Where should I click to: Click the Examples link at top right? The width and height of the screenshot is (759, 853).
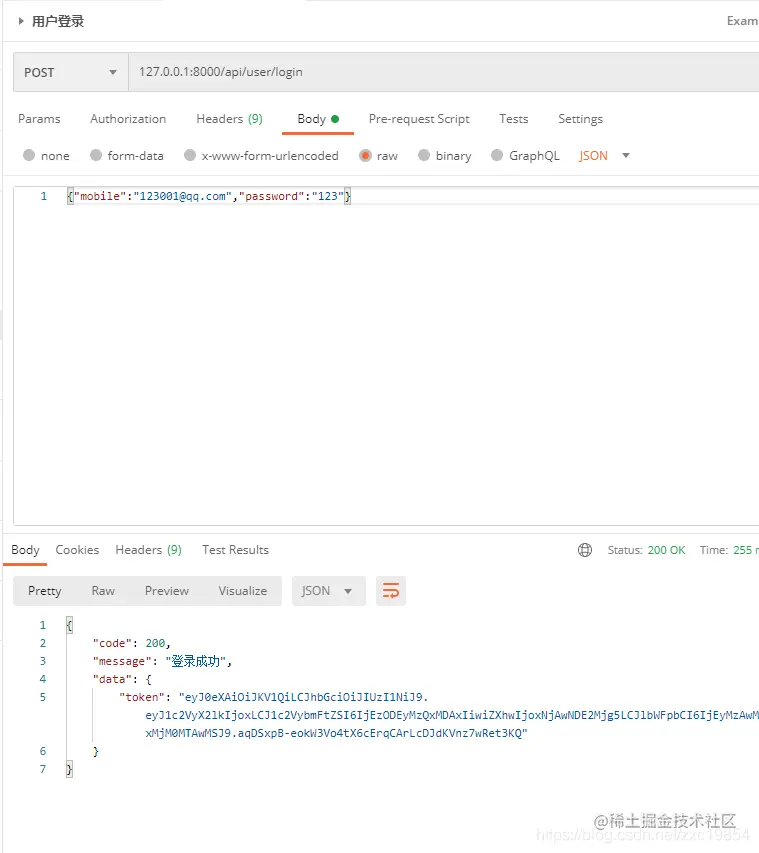click(743, 21)
